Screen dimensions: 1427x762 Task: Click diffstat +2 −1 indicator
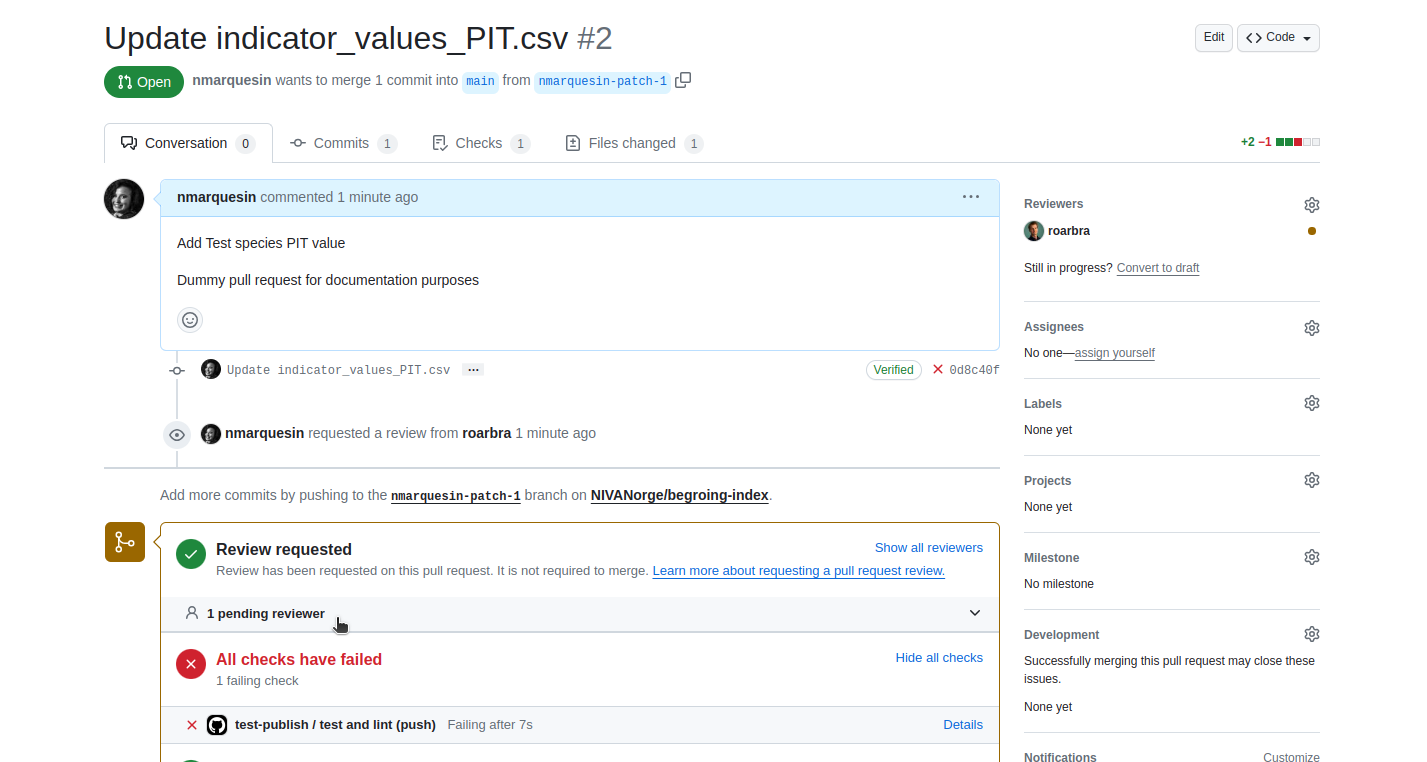click(x=1280, y=142)
